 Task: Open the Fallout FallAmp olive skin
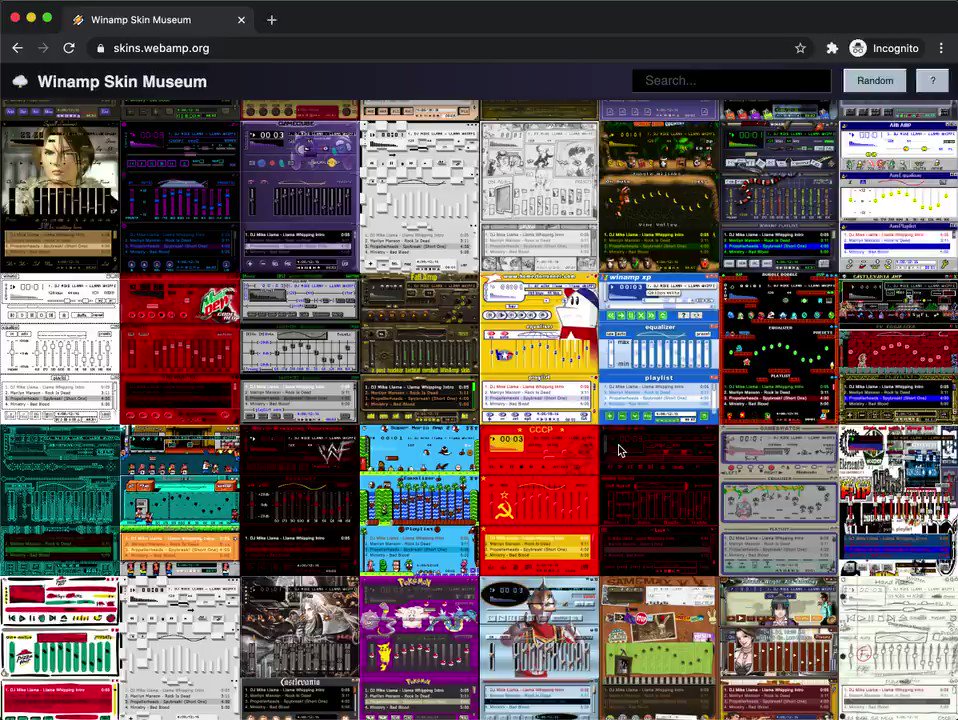(x=419, y=348)
